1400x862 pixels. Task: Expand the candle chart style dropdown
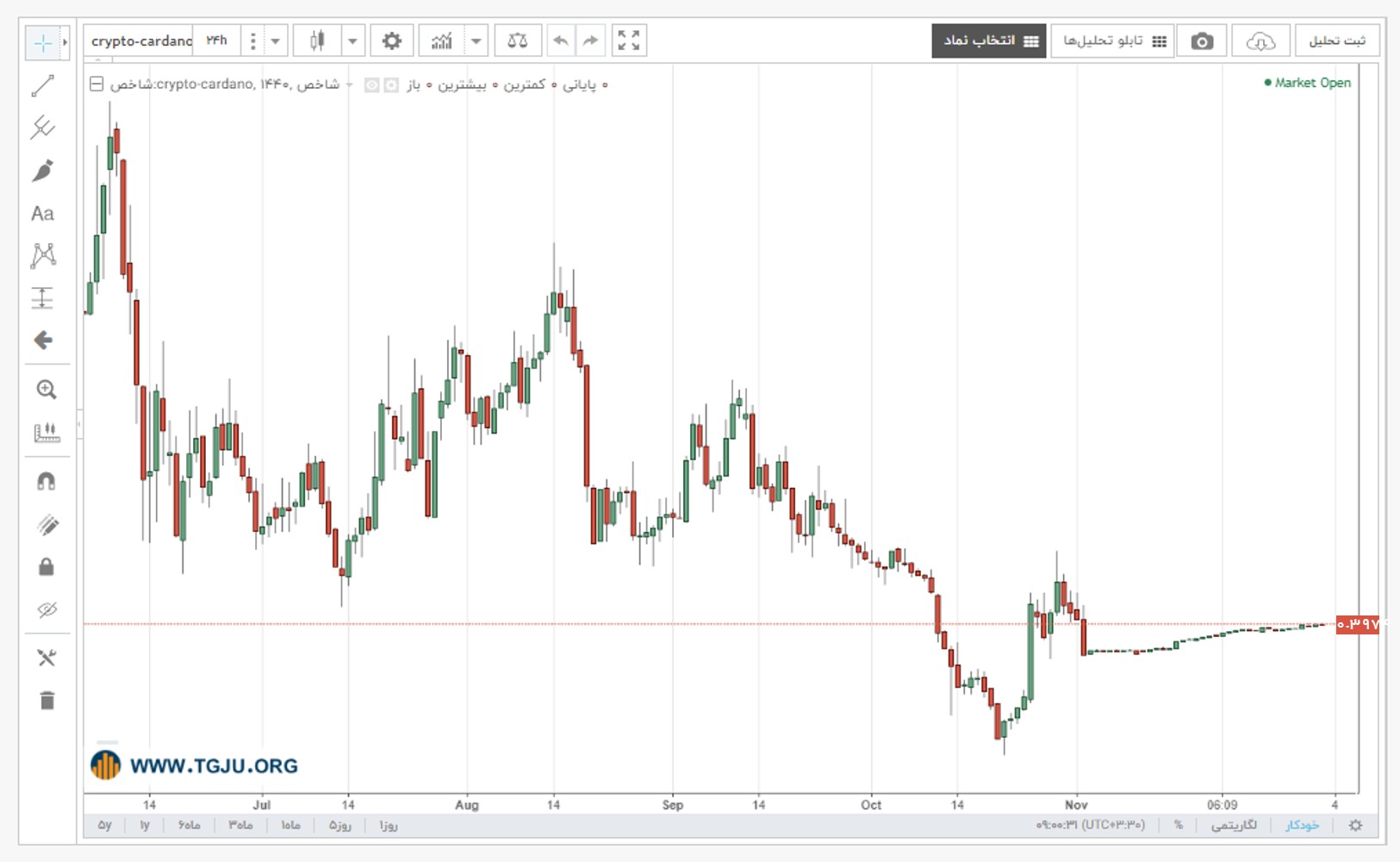pos(352,41)
